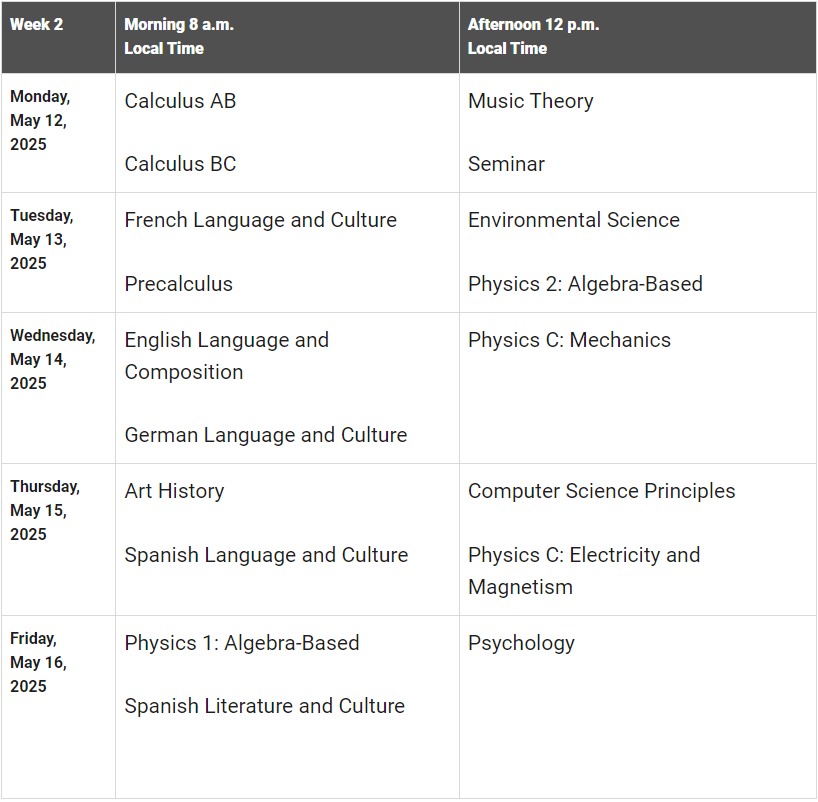Select Calculus BC in Monday morning
818x802 pixels.
(180, 164)
